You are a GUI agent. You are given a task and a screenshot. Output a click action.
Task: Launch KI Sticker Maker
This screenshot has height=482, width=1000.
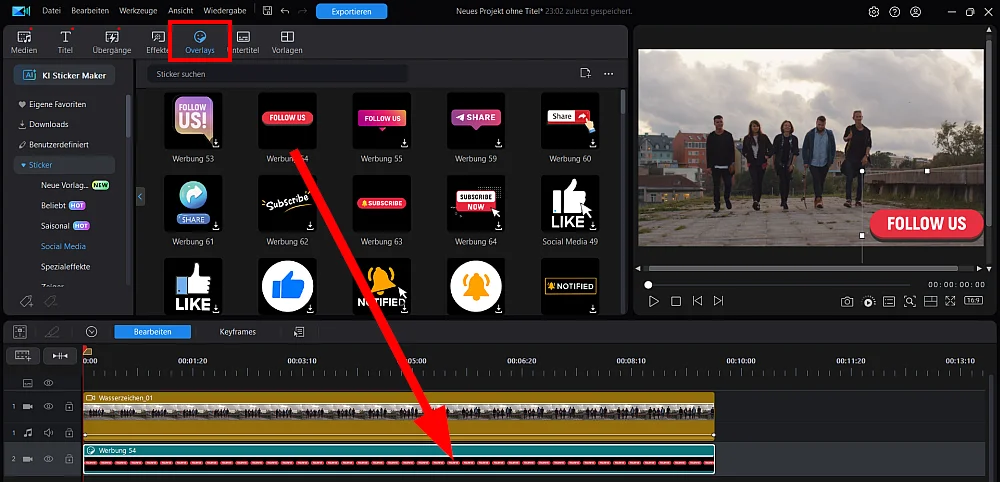[x=64, y=75]
